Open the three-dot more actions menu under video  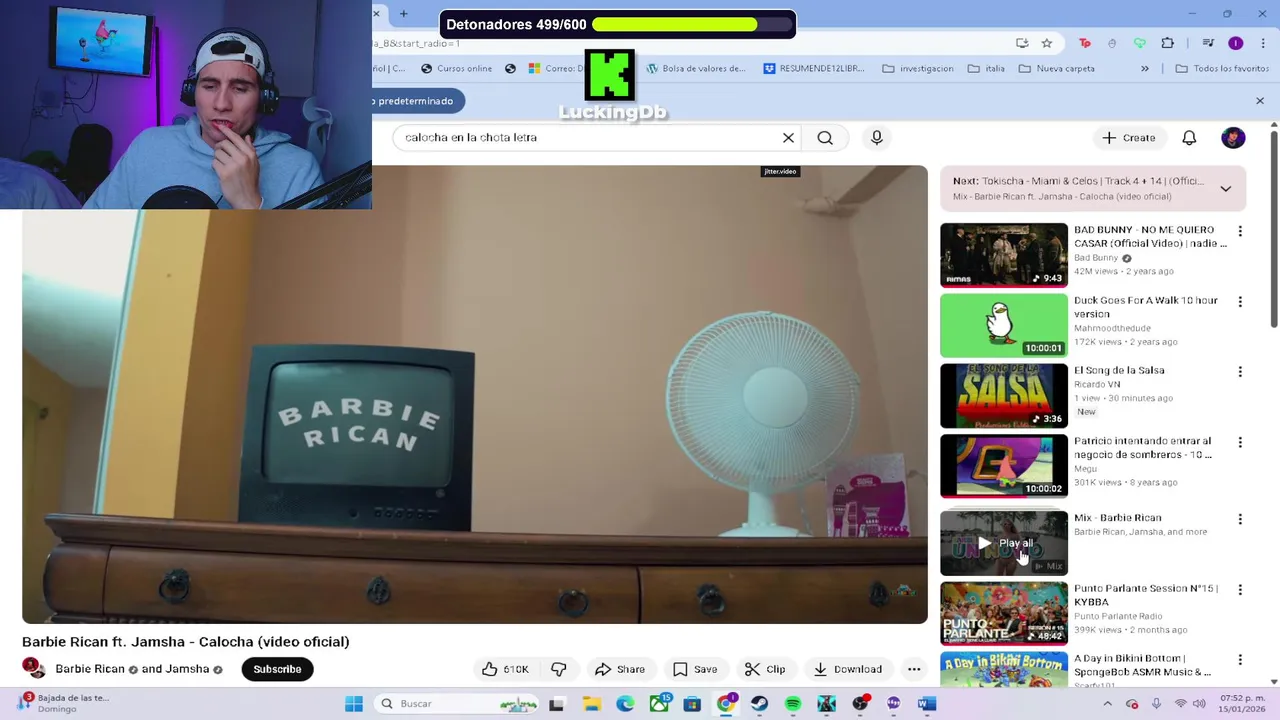[914, 669]
